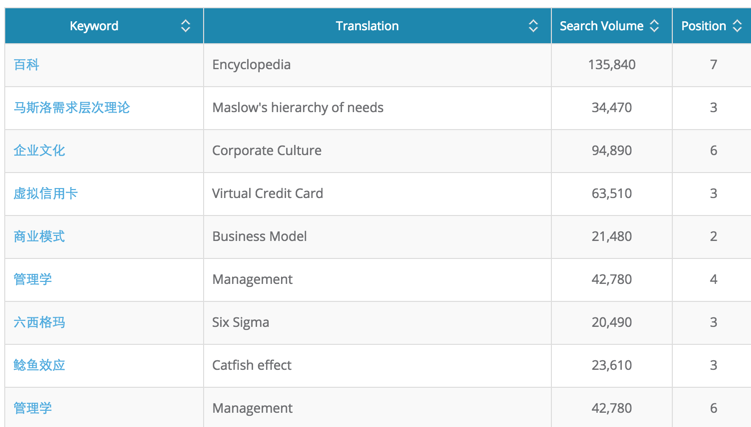
Task: Open the 管理学 link ranked position 6
Action: click(x=33, y=408)
